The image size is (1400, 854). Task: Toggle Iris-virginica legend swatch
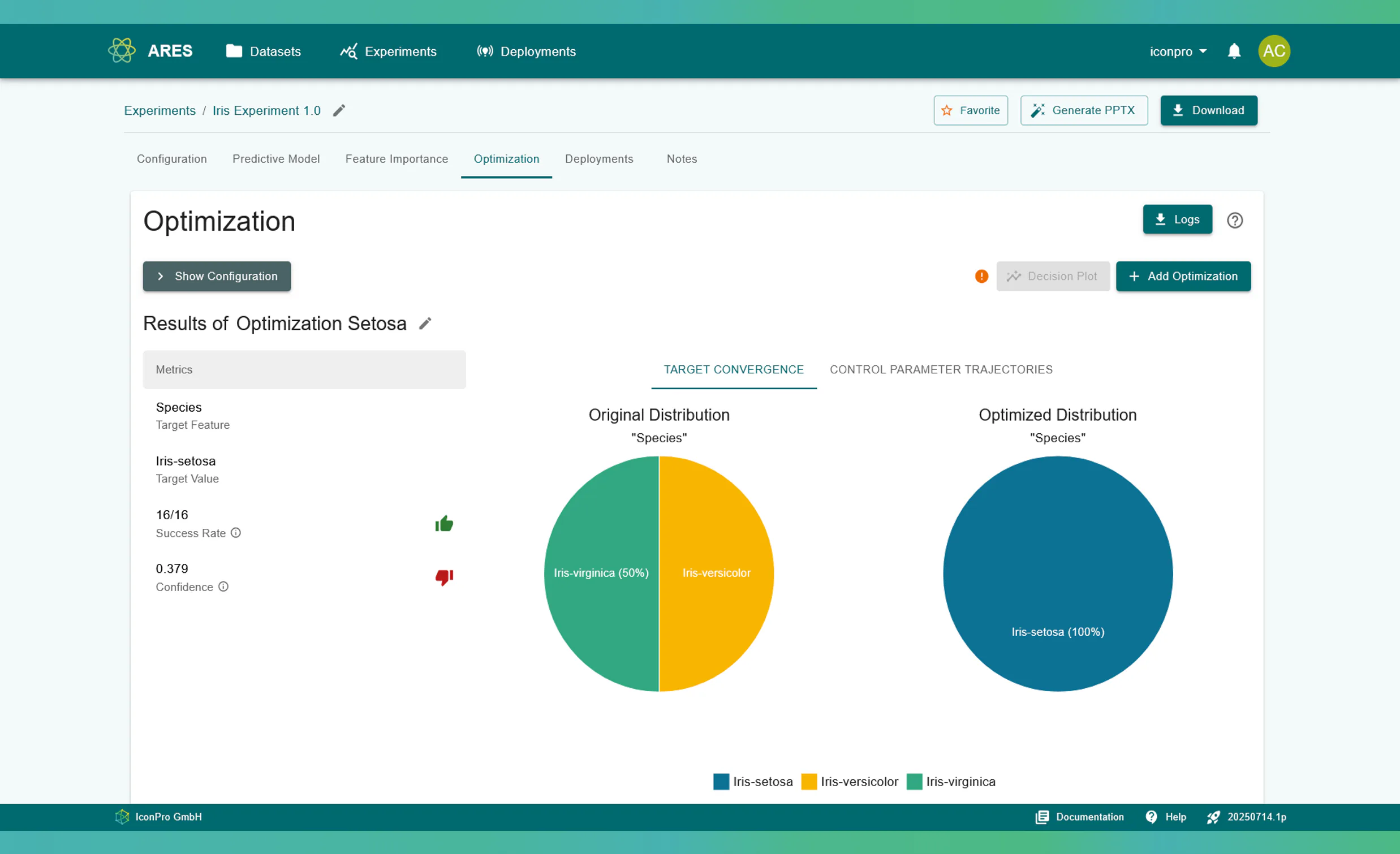click(914, 781)
